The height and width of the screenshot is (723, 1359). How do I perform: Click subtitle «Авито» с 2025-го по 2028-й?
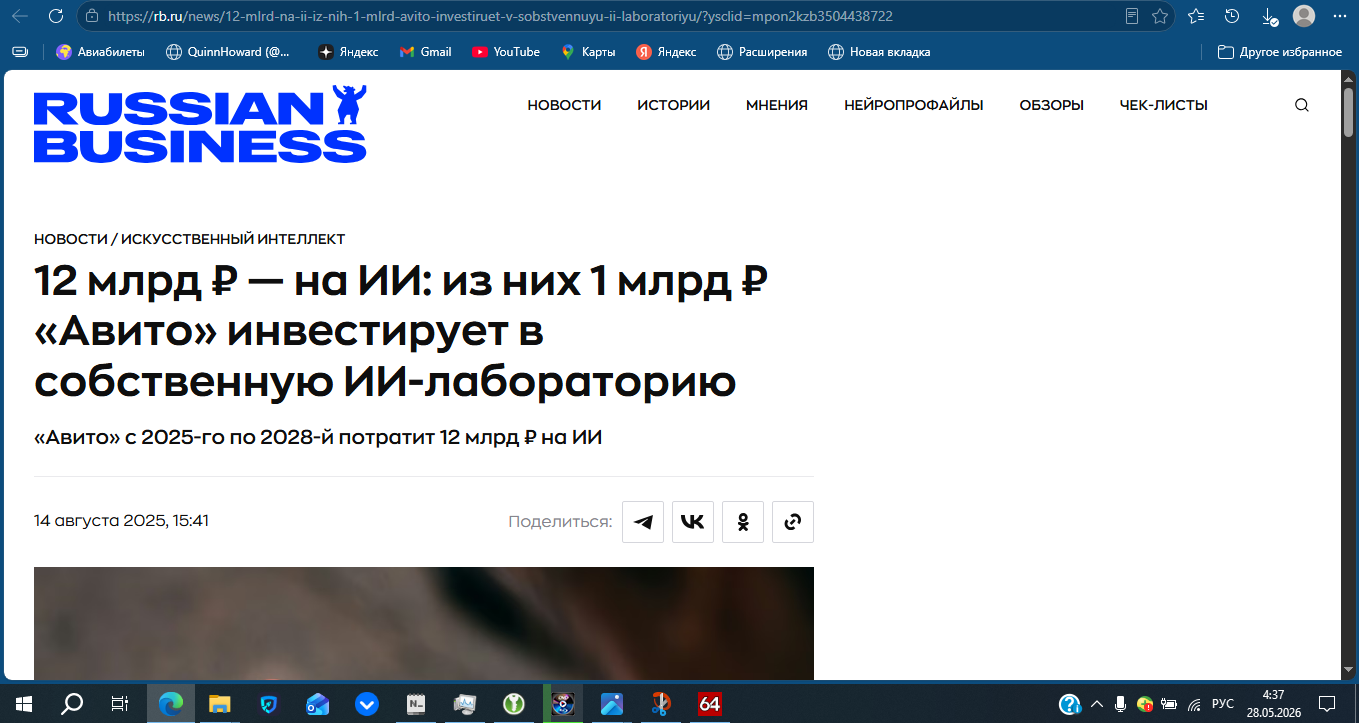coord(318,437)
